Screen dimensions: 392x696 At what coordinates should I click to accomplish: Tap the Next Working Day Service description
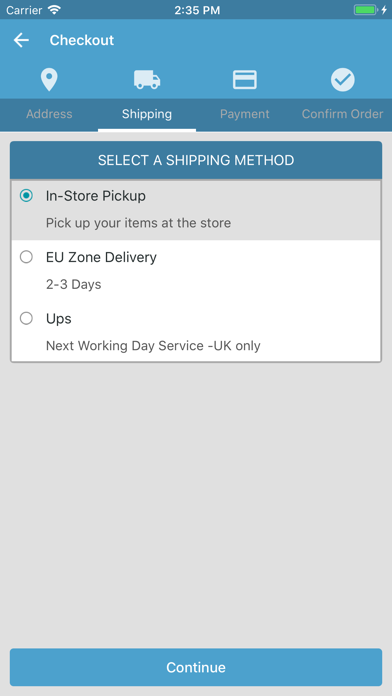tap(153, 345)
